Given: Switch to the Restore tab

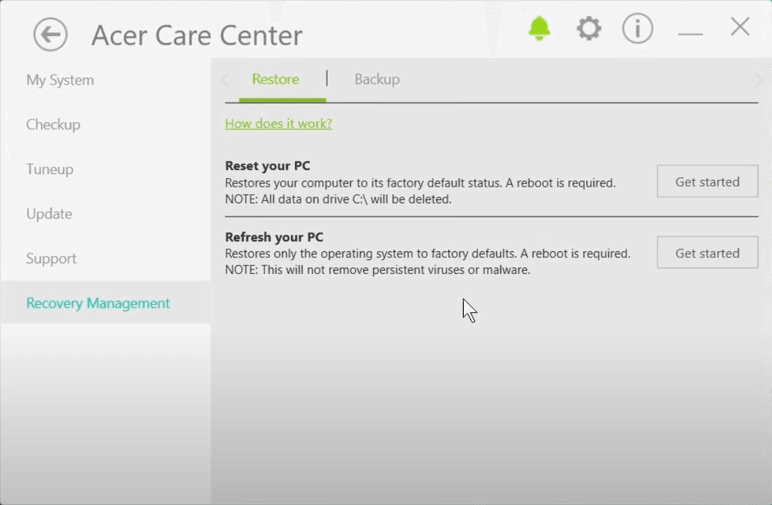Looking at the screenshot, I should tap(275, 80).
